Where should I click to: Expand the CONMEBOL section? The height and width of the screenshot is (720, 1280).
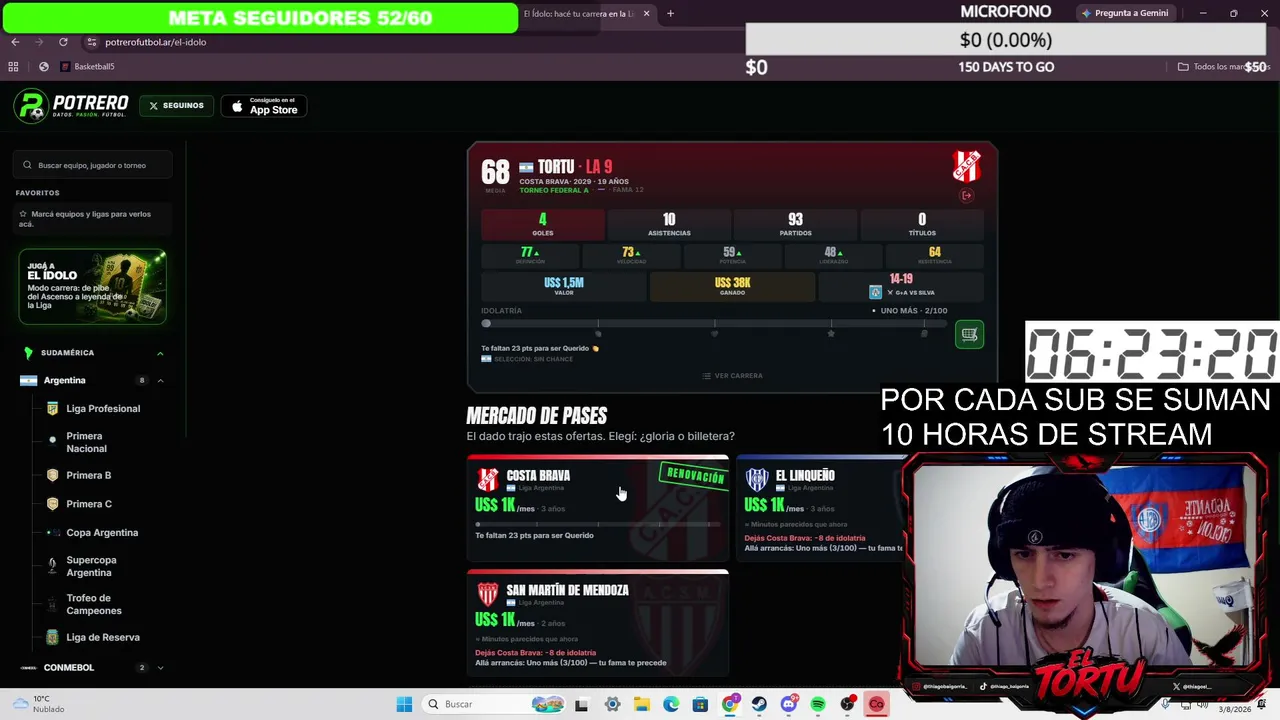(x=160, y=667)
